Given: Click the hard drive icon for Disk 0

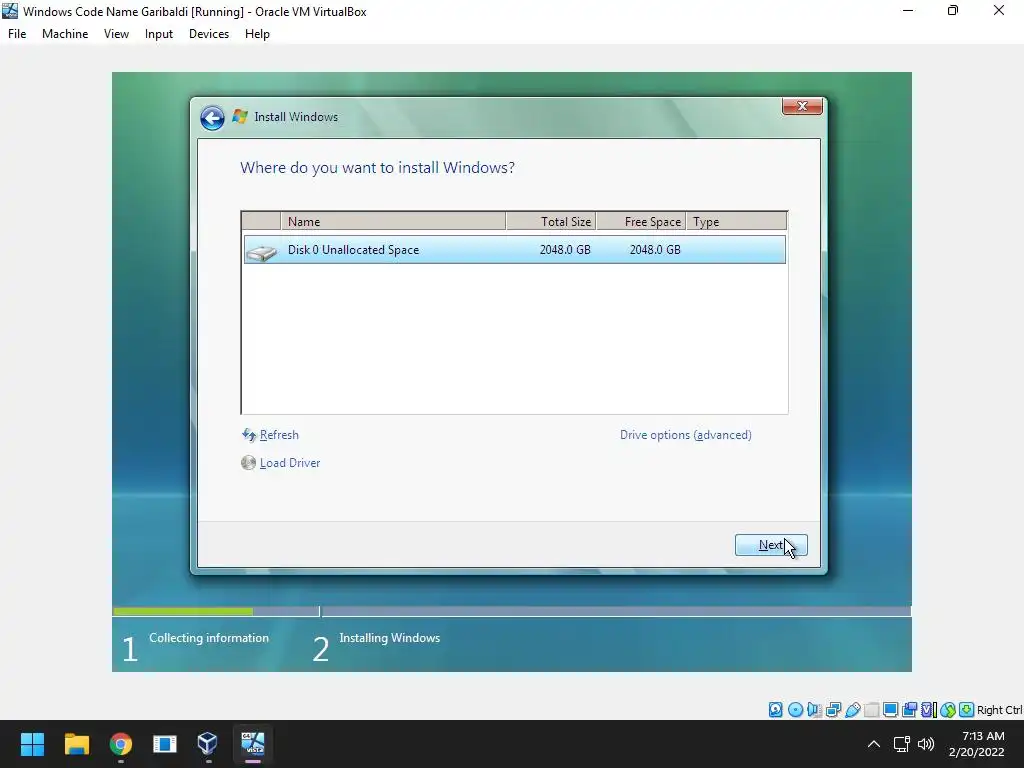Looking at the screenshot, I should (262, 251).
